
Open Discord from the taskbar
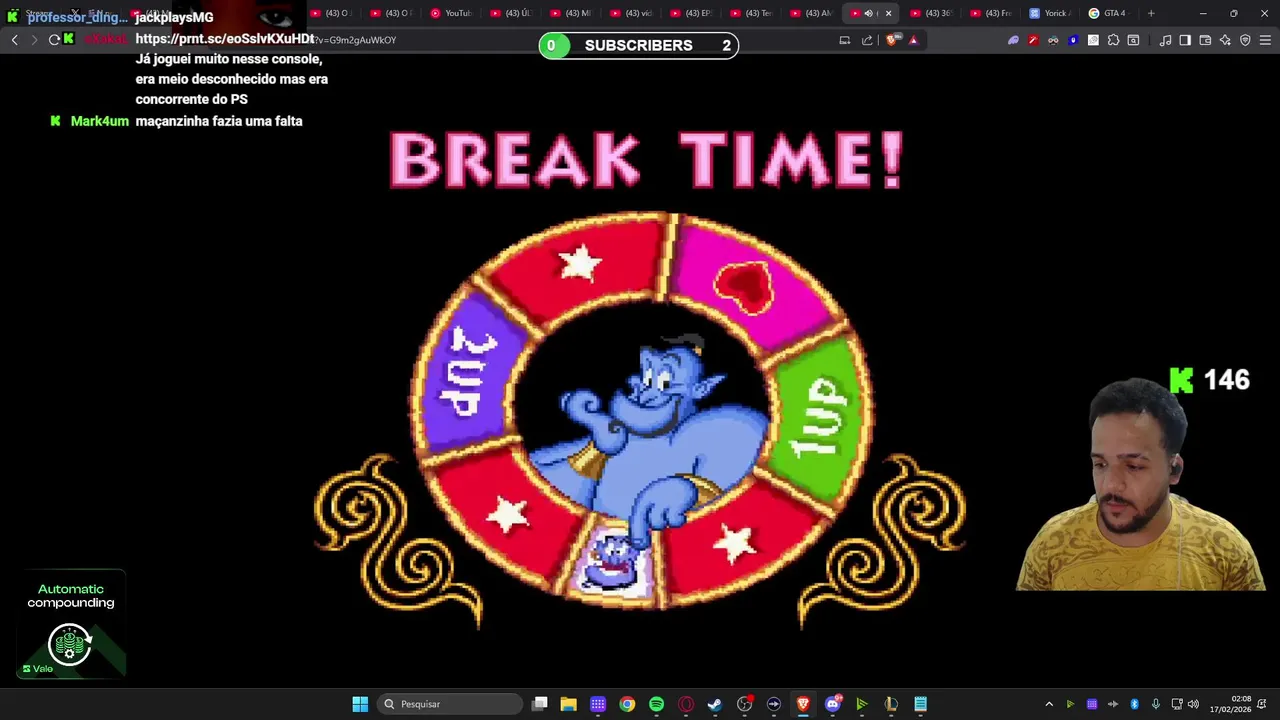pyautogui.click(x=833, y=704)
